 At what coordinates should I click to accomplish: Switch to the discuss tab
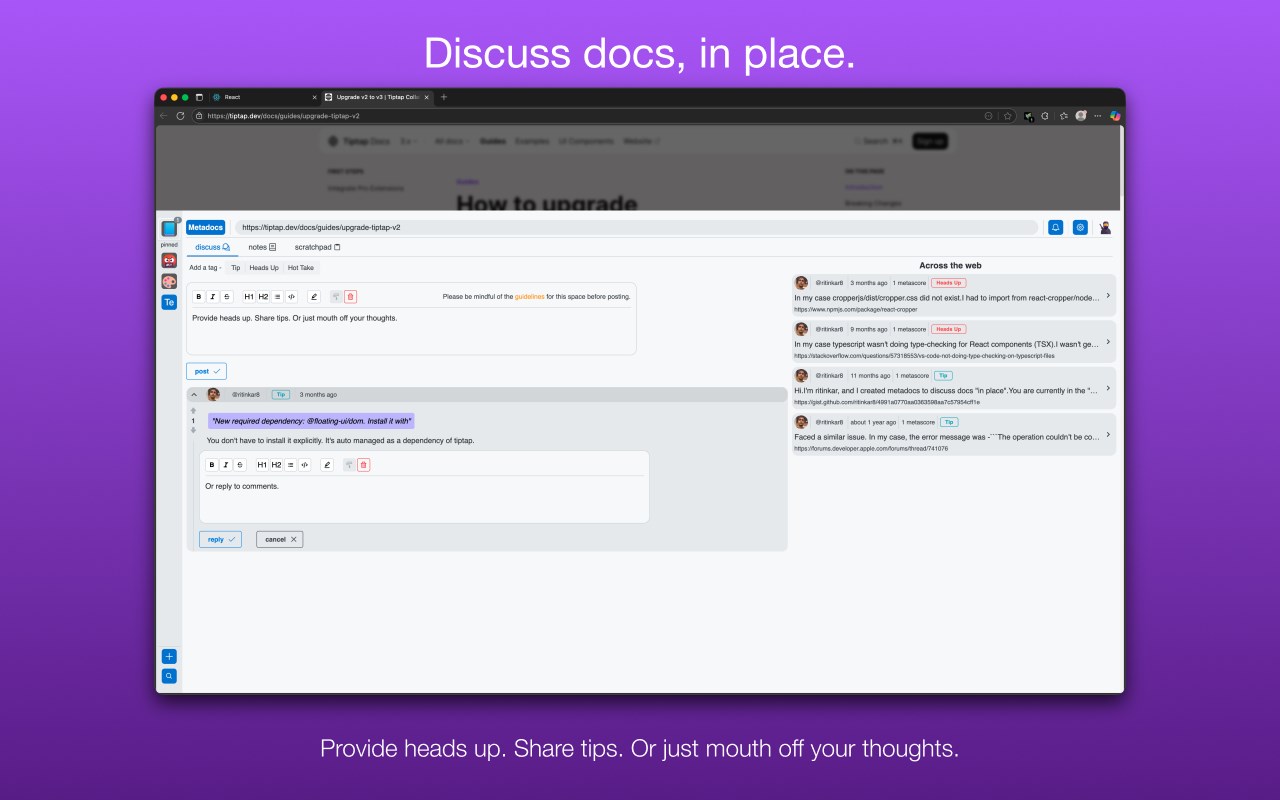(212, 247)
